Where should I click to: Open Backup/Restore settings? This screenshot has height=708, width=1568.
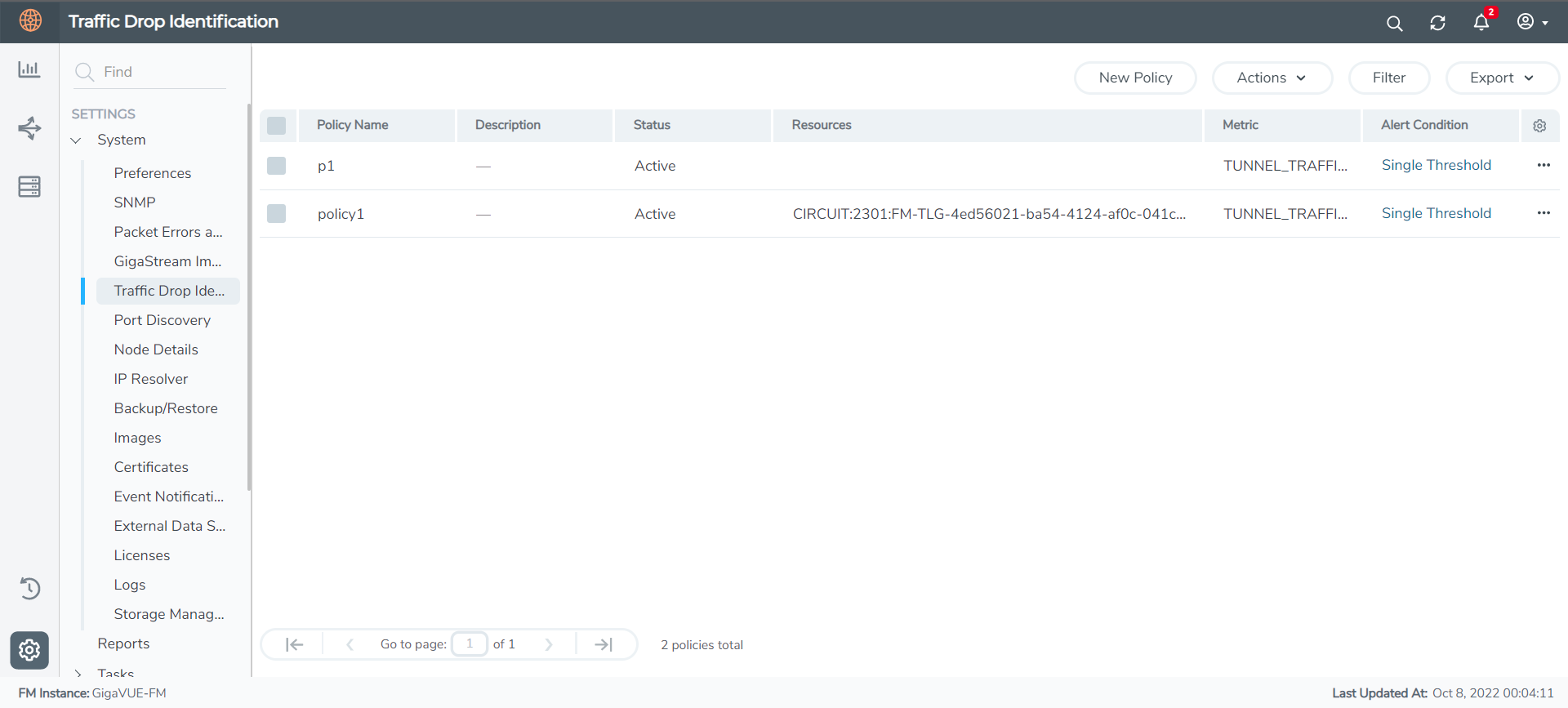[x=166, y=408]
